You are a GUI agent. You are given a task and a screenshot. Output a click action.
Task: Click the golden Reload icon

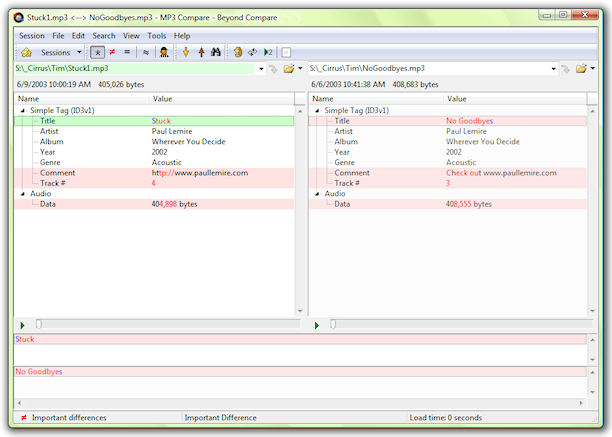click(x=238, y=52)
